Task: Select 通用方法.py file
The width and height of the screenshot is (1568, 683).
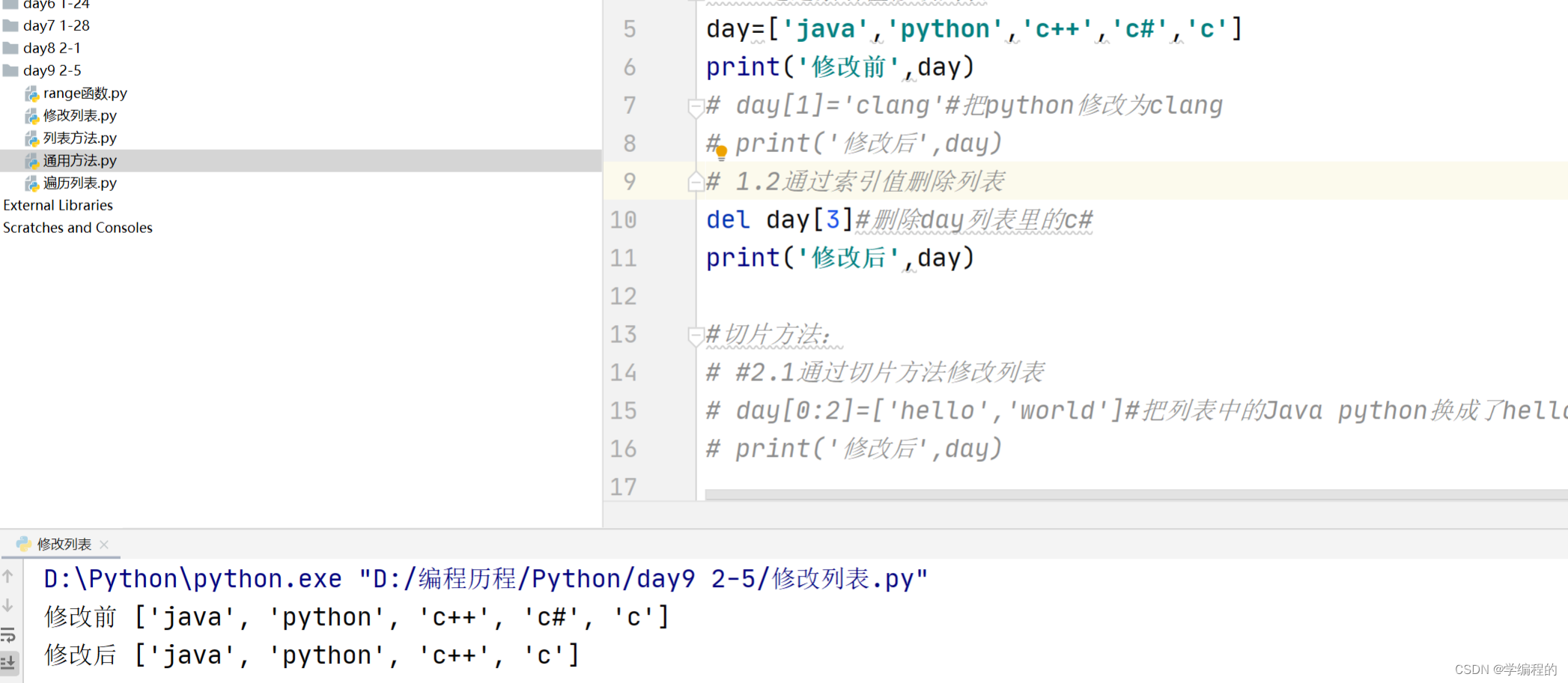Action: pos(79,160)
